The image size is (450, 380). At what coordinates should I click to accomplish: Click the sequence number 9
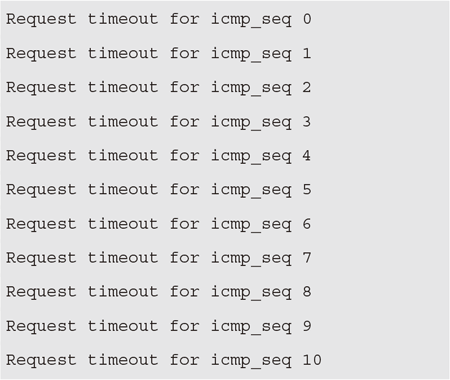coord(307,326)
